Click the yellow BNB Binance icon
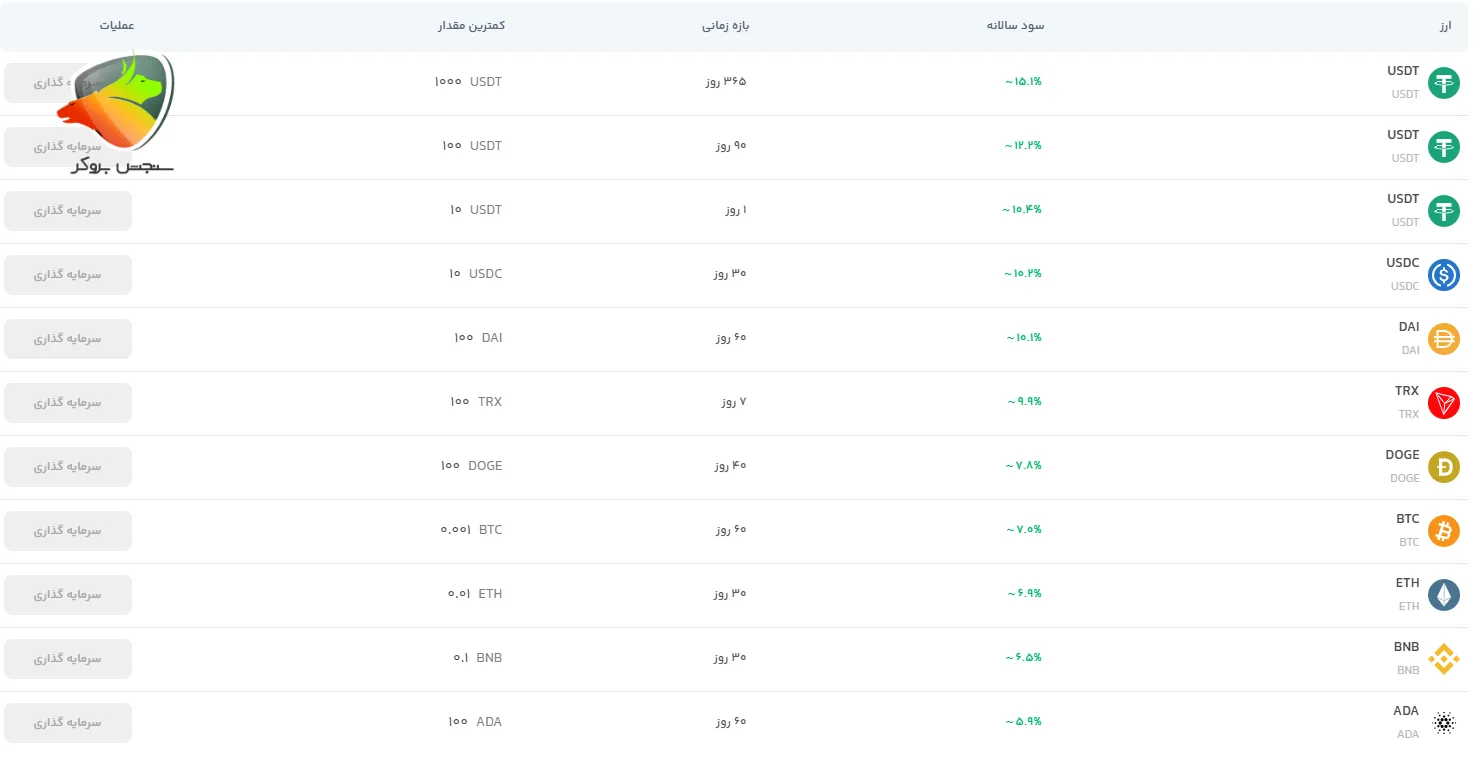The image size is (1484, 762). click(1443, 658)
